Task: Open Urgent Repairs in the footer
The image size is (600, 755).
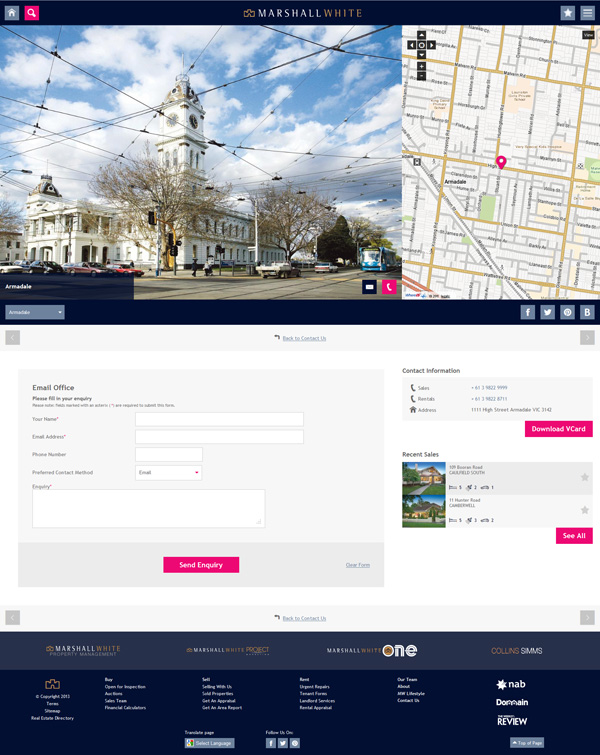Action: pos(314,687)
